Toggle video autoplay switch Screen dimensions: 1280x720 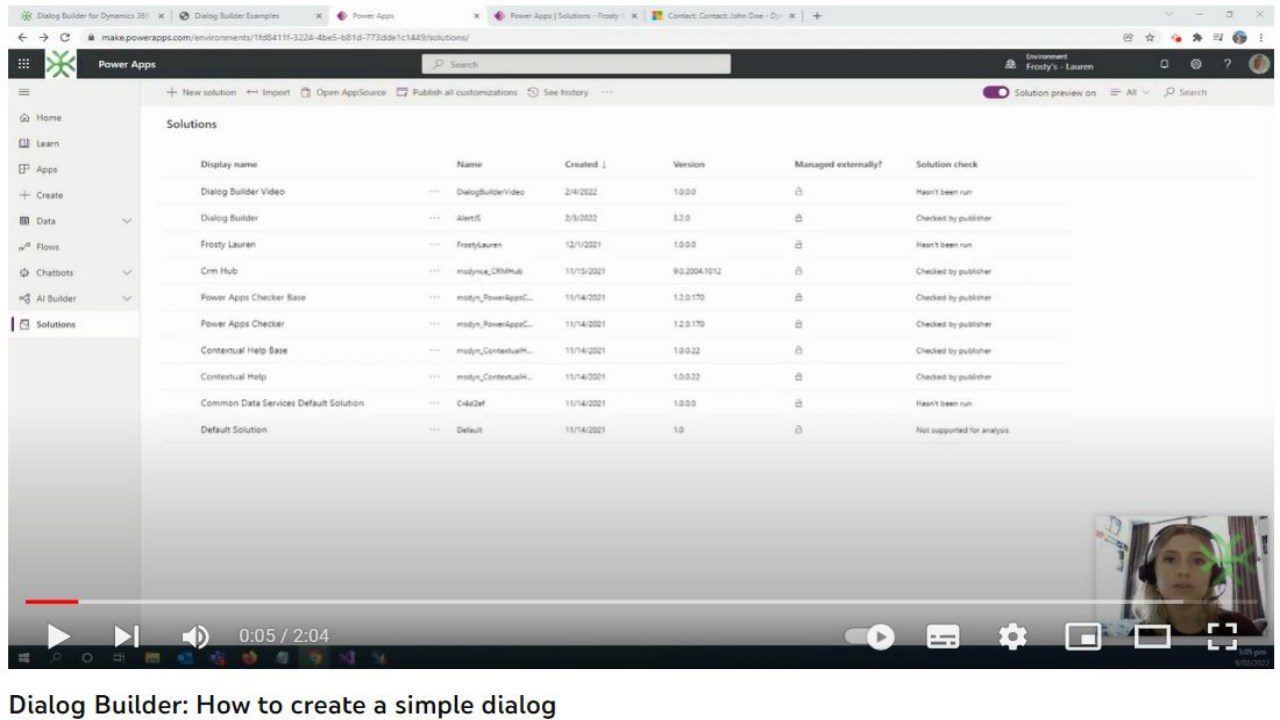[869, 636]
